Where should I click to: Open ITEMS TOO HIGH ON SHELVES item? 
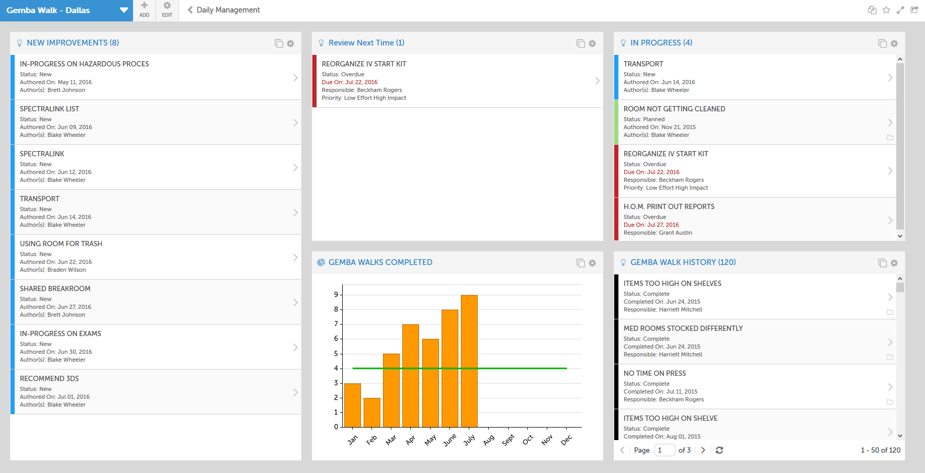click(x=755, y=297)
